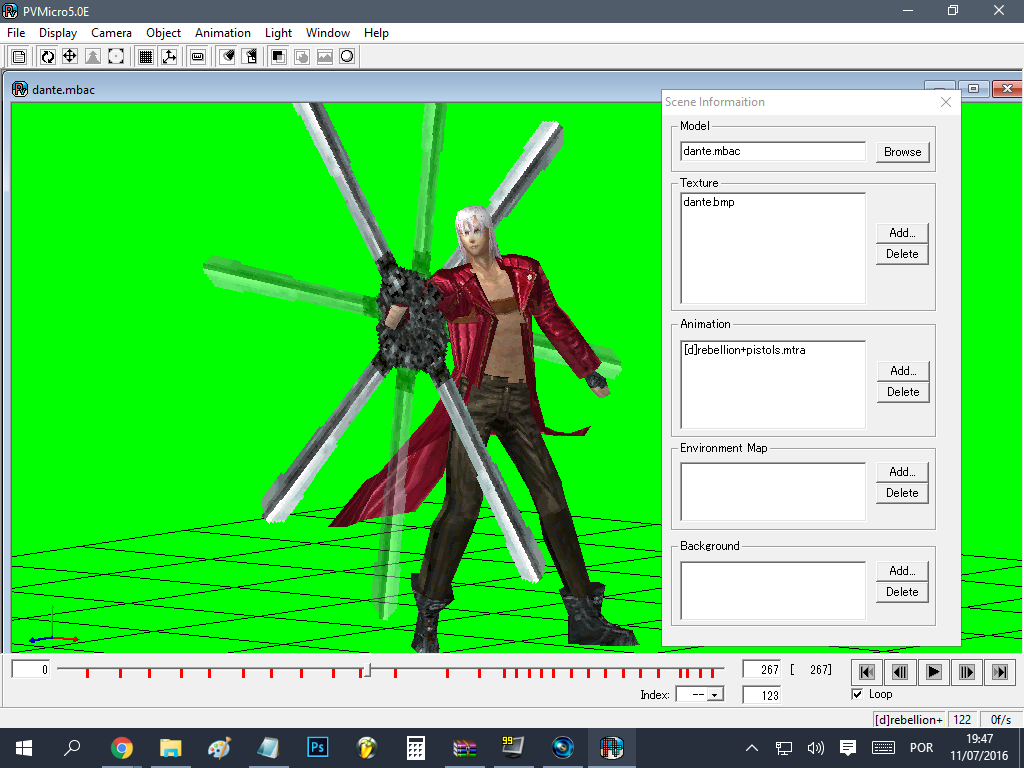Screen dimensions: 1024x768
Task: Click the end frame field showing 267
Action: (761, 669)
